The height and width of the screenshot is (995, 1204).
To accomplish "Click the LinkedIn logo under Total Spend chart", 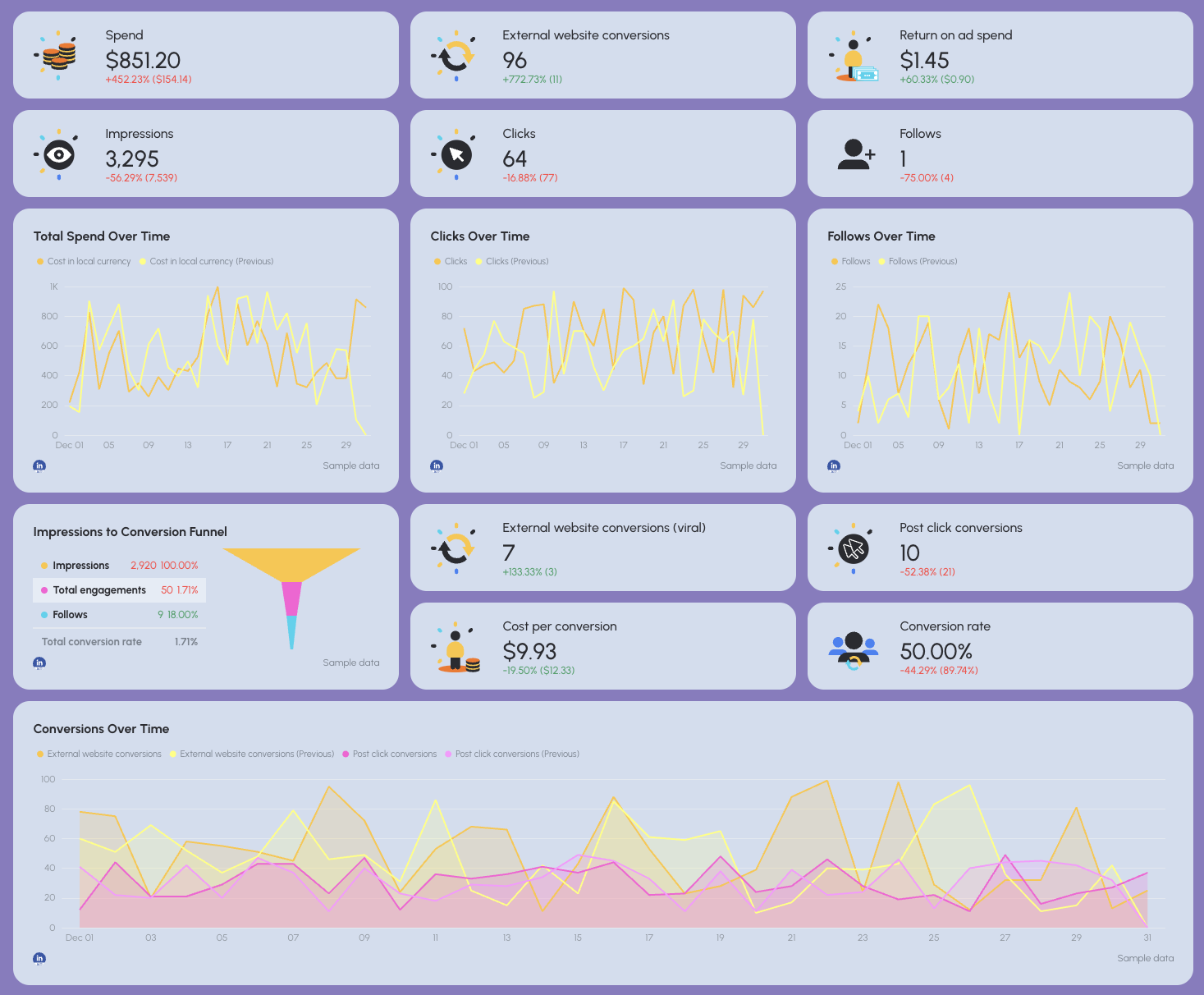I will (x=39, y=465).
